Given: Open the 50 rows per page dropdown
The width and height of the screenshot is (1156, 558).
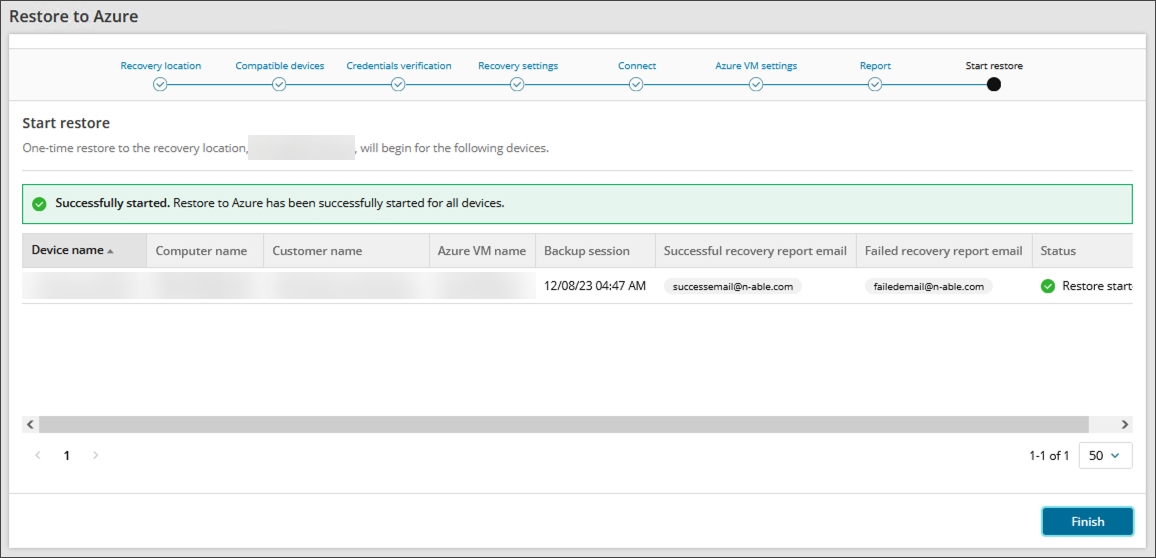Looking at the screenshot, I should [1105, 456].
